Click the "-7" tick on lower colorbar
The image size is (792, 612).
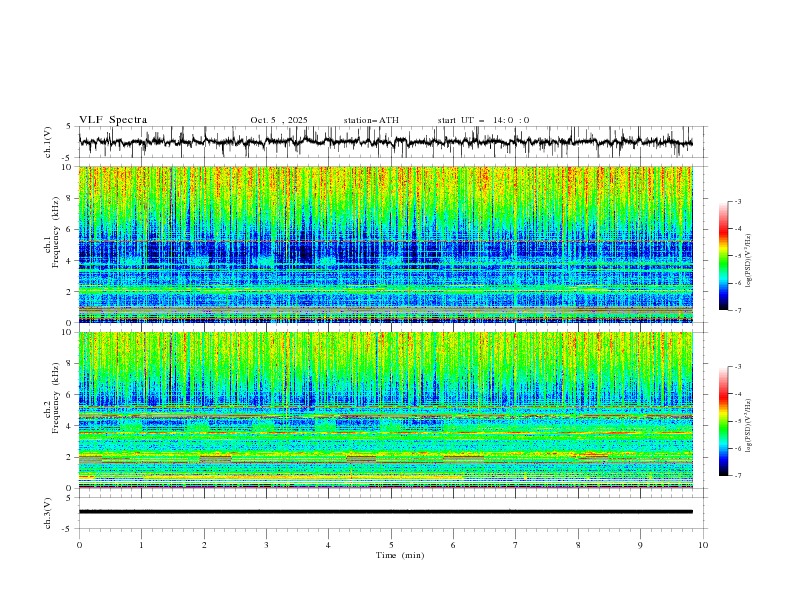coord(738,476)
